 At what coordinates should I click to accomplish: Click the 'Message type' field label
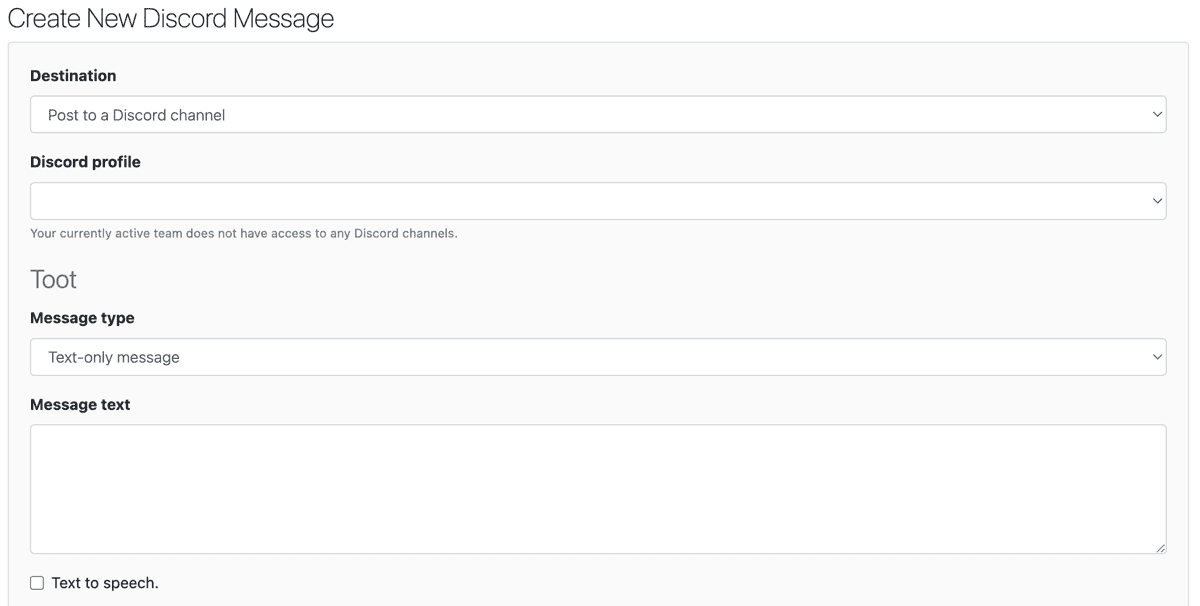(82, 318)
